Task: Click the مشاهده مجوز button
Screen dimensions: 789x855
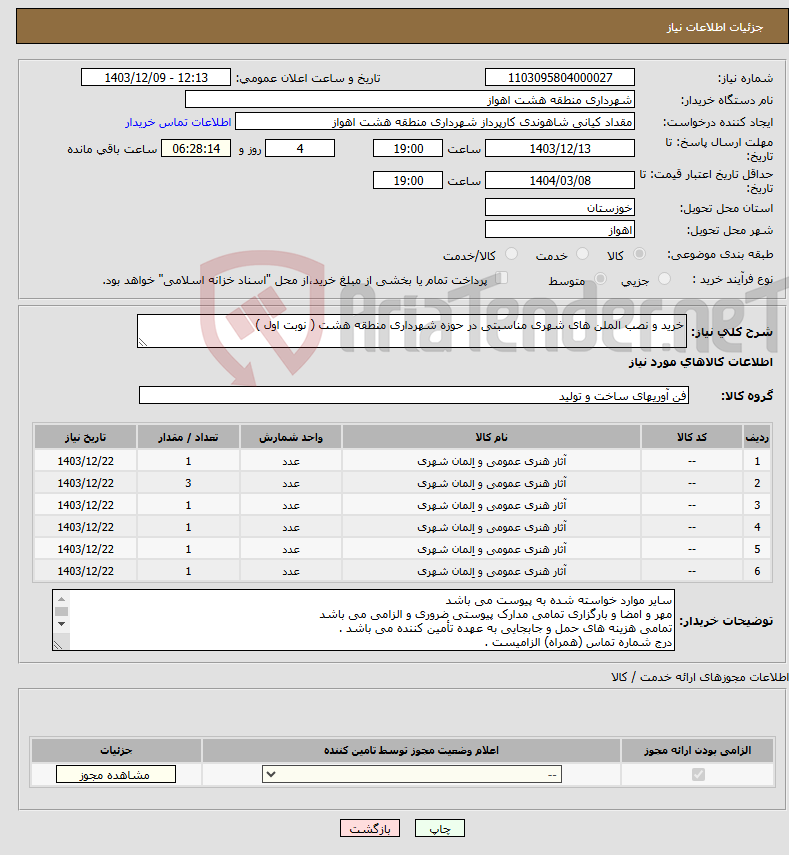Action: (116, 774)
